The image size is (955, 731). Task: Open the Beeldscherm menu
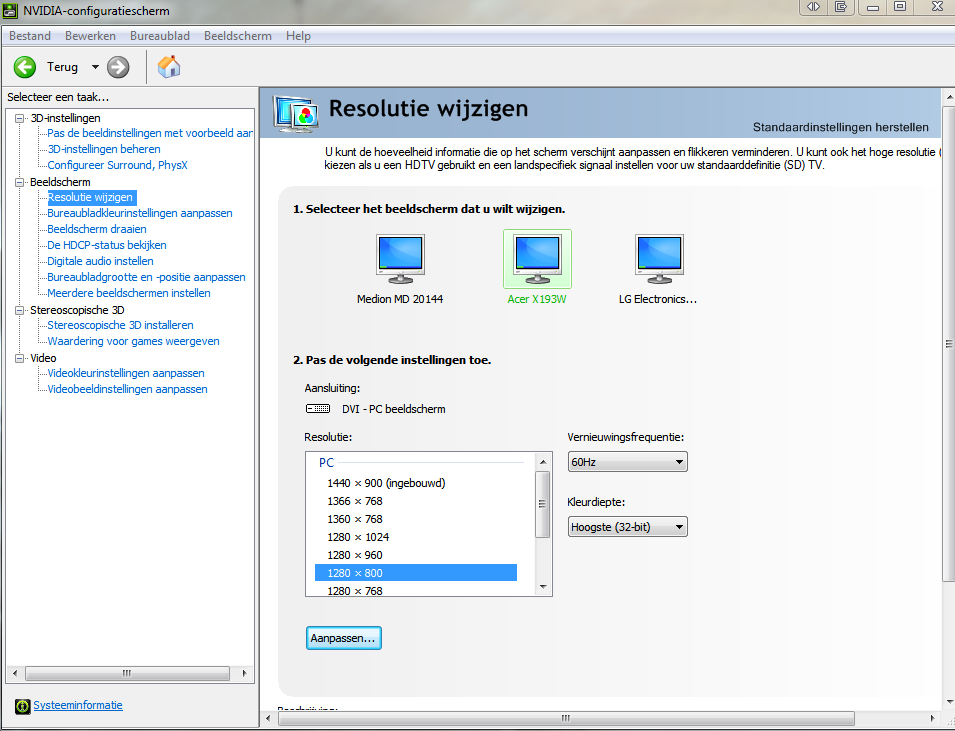[238, 36]
